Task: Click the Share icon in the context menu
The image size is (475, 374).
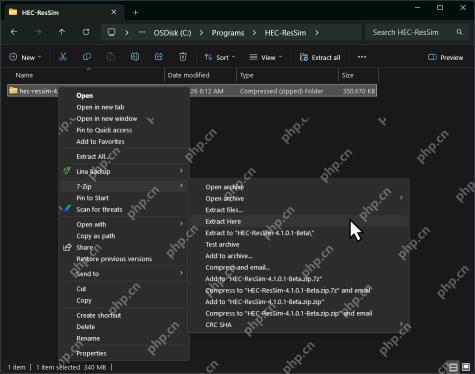Action: pos(67,247)
